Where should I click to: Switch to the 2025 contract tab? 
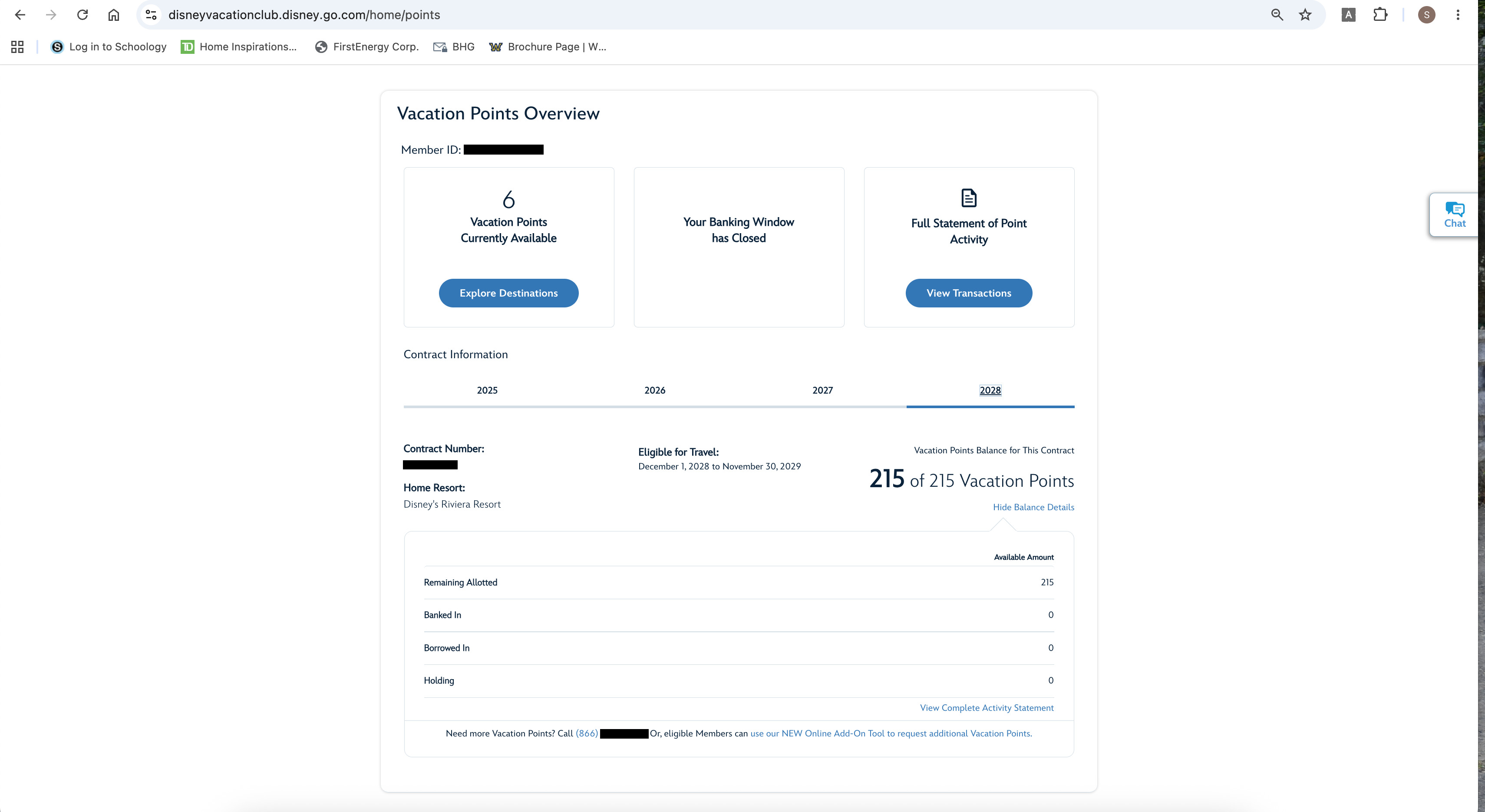tap(487, 390)
